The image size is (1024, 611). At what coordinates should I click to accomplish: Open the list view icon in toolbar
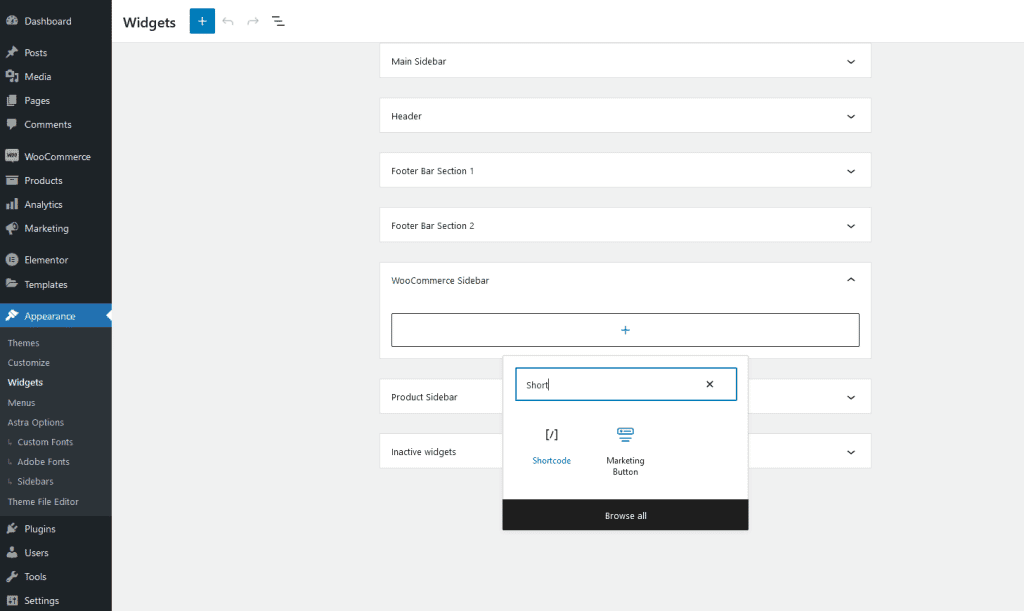pyautogui.click(x=279, y=21)
